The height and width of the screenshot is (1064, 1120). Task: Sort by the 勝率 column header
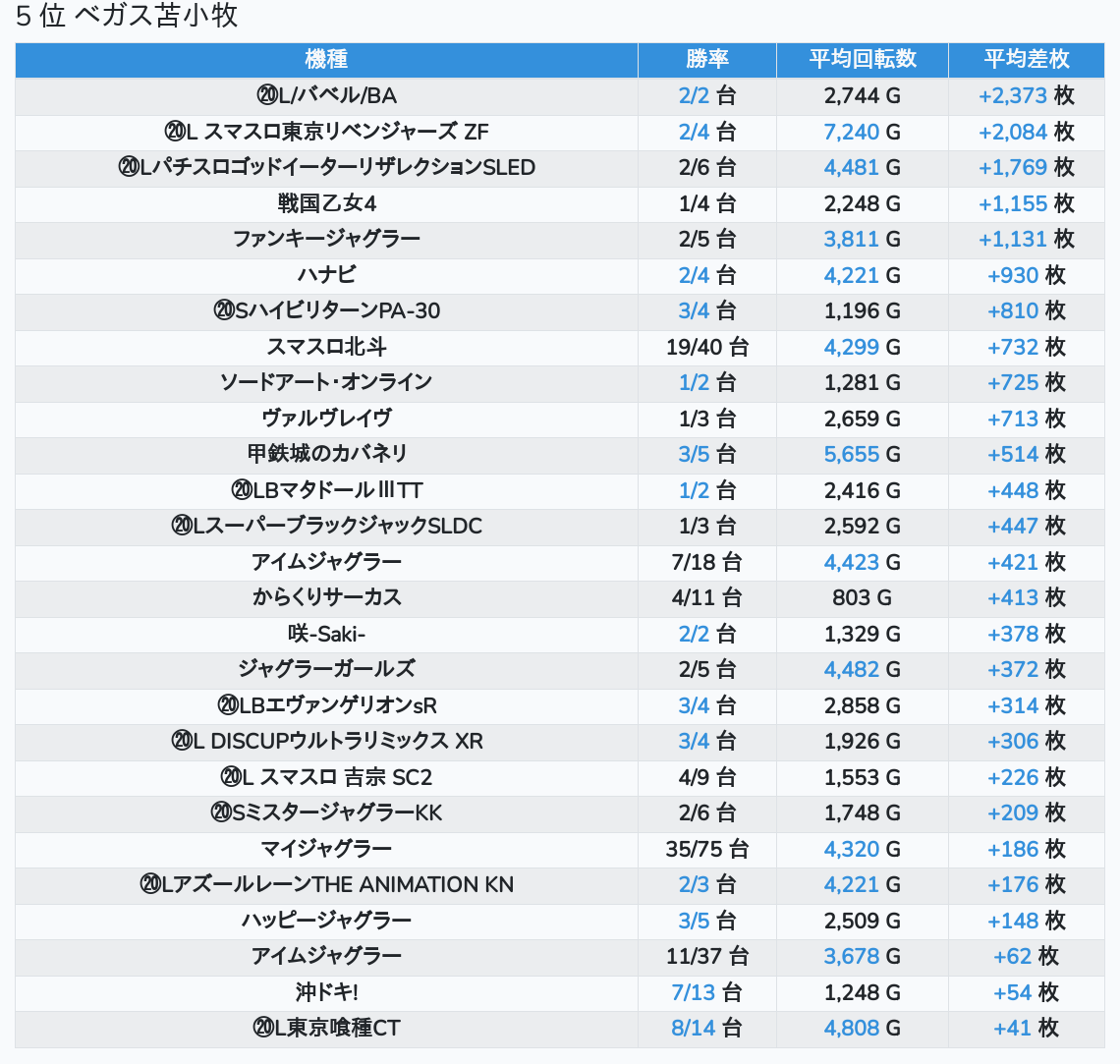coord(706,60)
